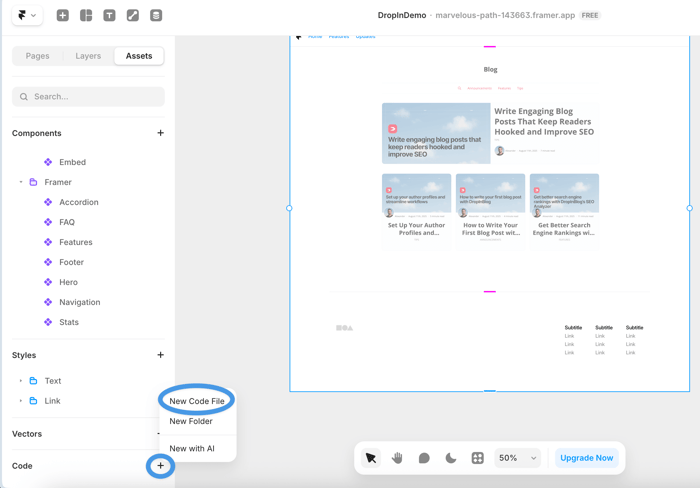700x488 pixels.
Task: Click the FREE plan badge
Action: (590, 15)
